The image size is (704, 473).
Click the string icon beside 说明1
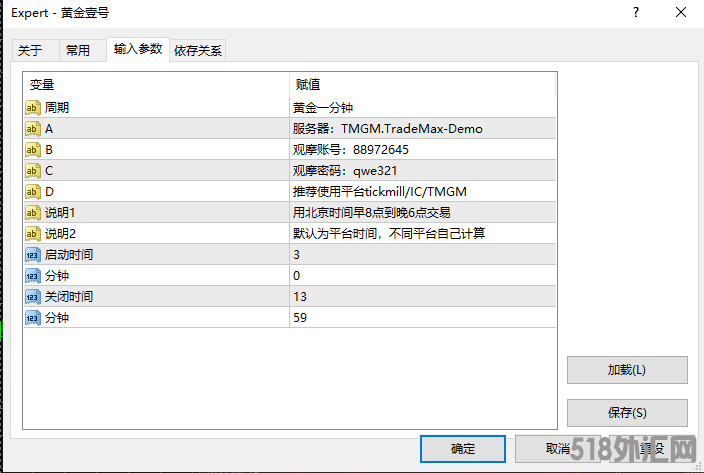(x=33, y=213)
